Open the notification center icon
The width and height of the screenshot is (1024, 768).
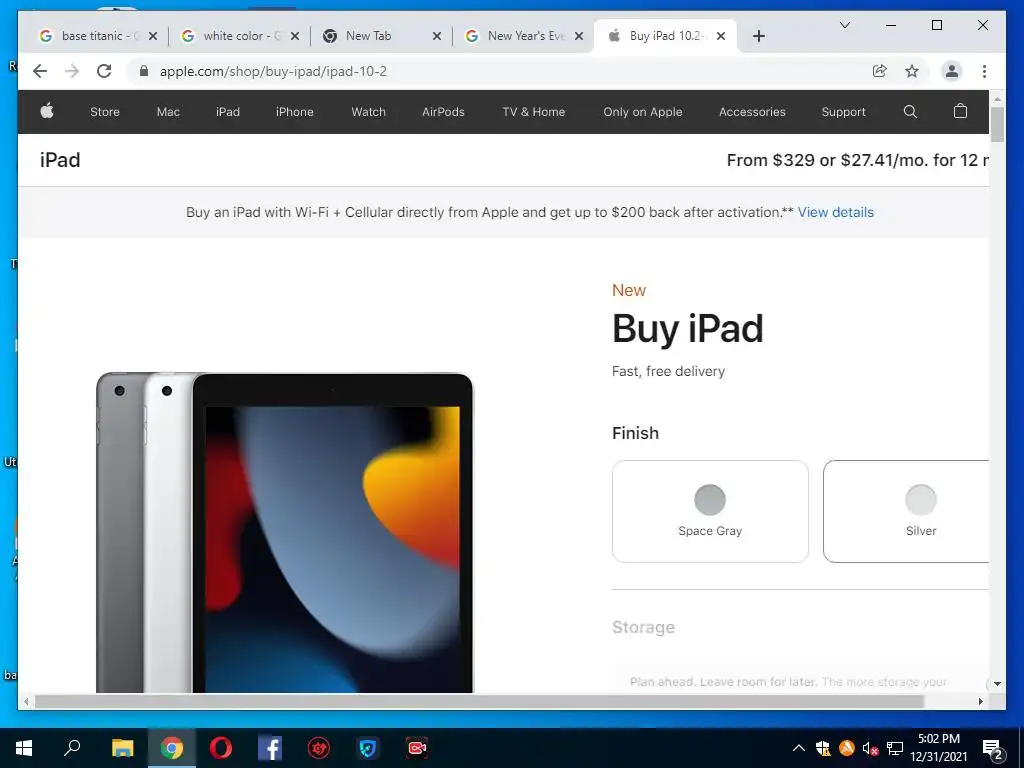pos(993,748)
